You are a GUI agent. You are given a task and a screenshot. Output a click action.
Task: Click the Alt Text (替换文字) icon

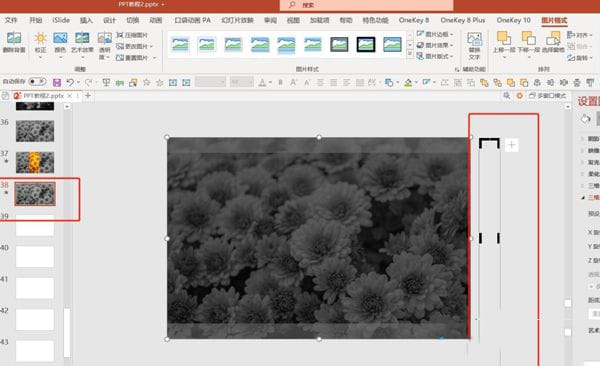(x=474, y=39)
